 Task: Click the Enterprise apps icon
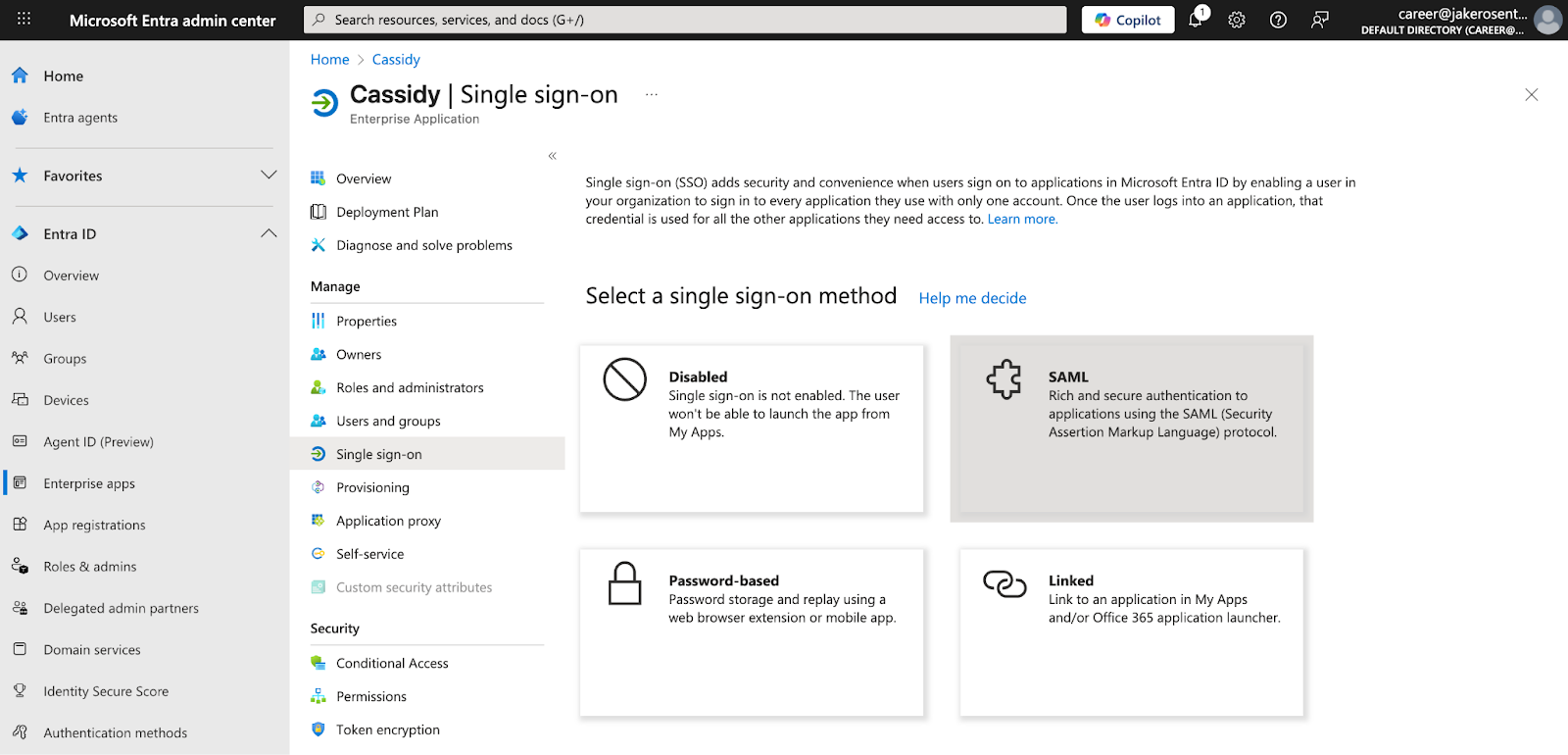pos(20,482)
